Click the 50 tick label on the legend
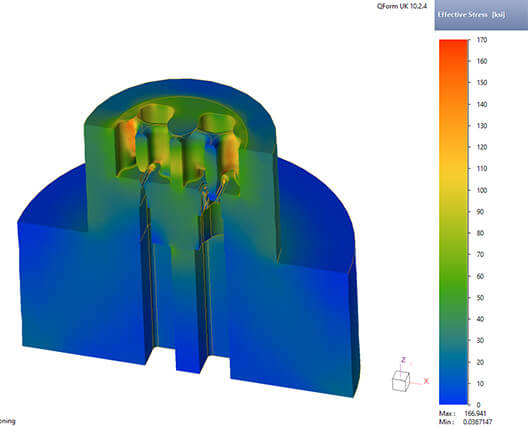 click(481, 298)
